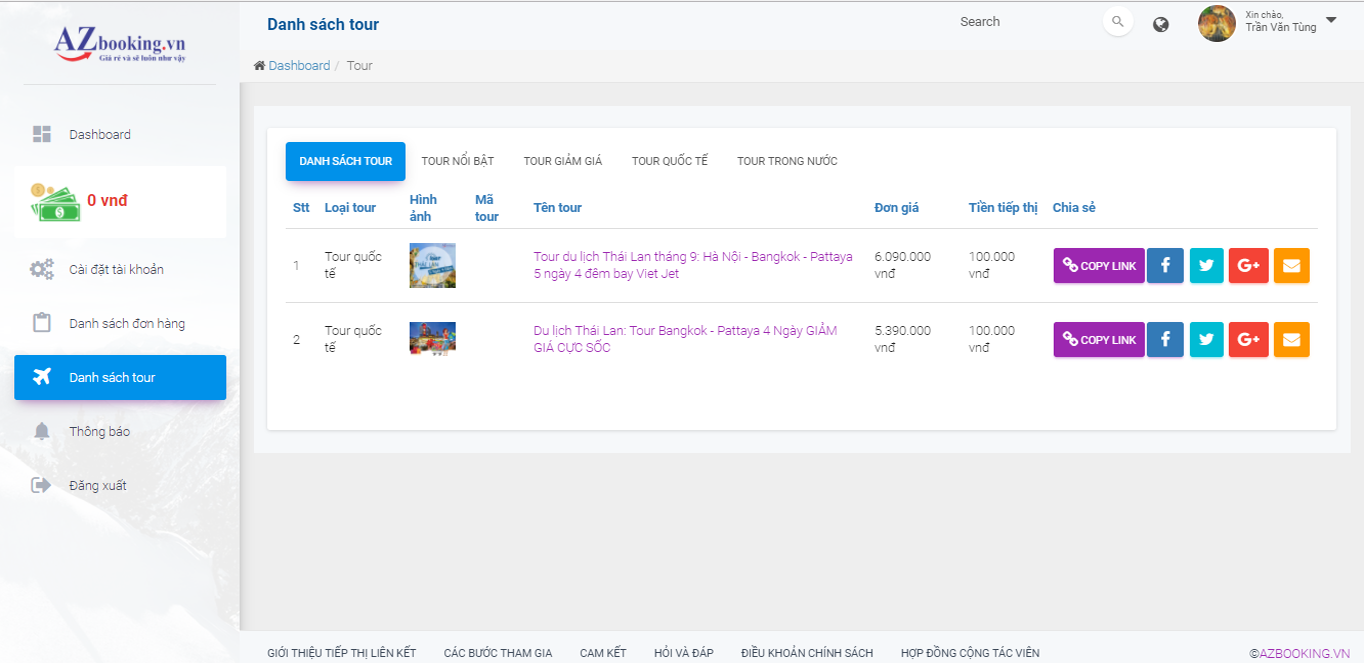Screen dimensions: 1364x663
Task: Share first tour on Twitter
Action: tap(1206, 266)
